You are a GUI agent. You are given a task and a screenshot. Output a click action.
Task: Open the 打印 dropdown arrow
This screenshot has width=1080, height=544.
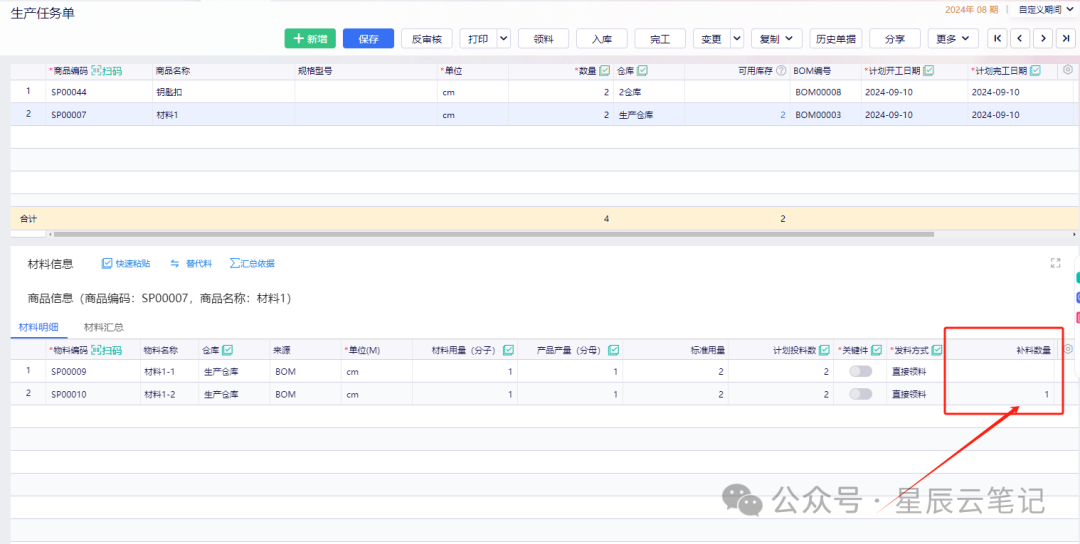(503, 39)
